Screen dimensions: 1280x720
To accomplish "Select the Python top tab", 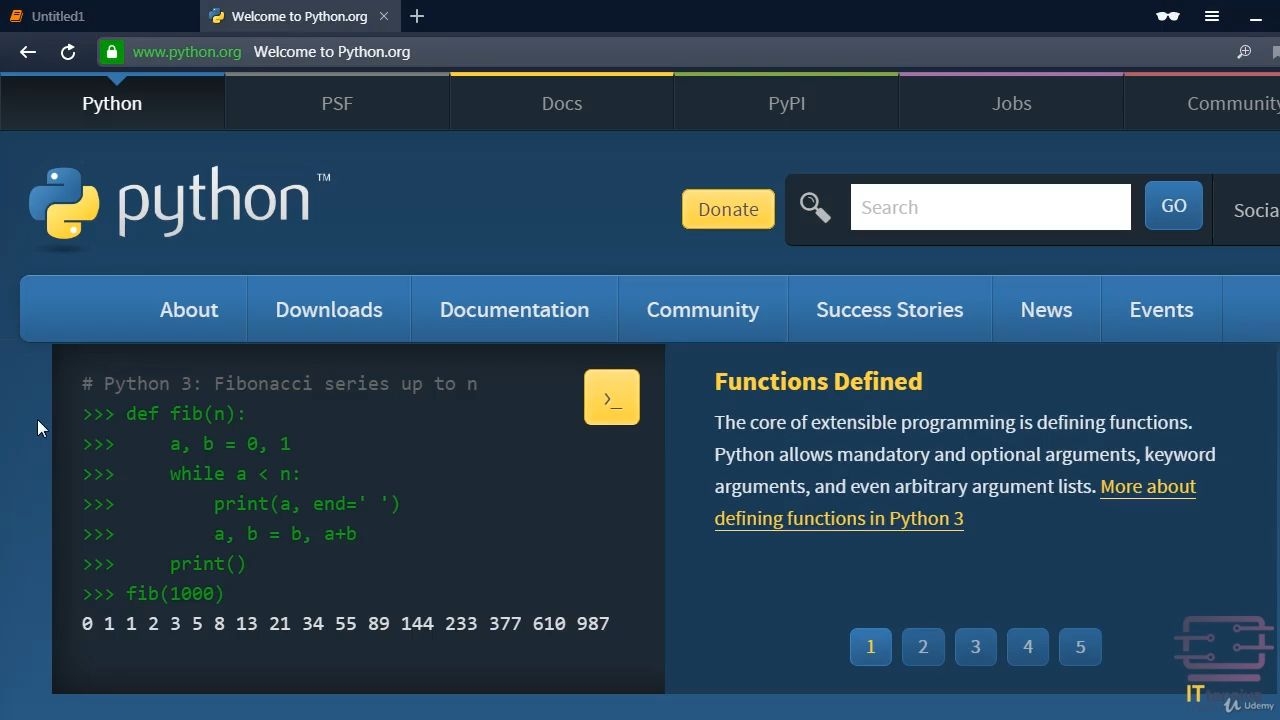I will [112, 103].
